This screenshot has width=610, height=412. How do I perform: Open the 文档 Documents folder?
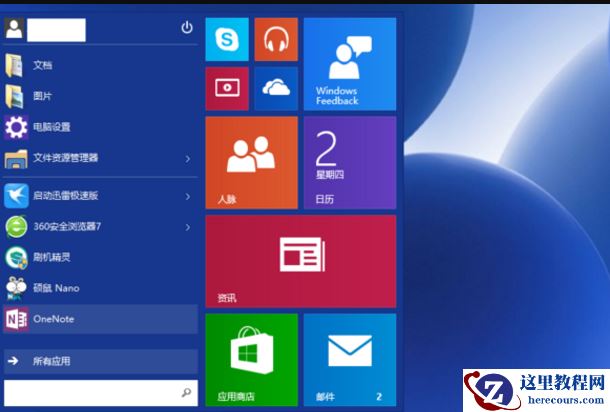pyautogui.click(x=100, y=65)
